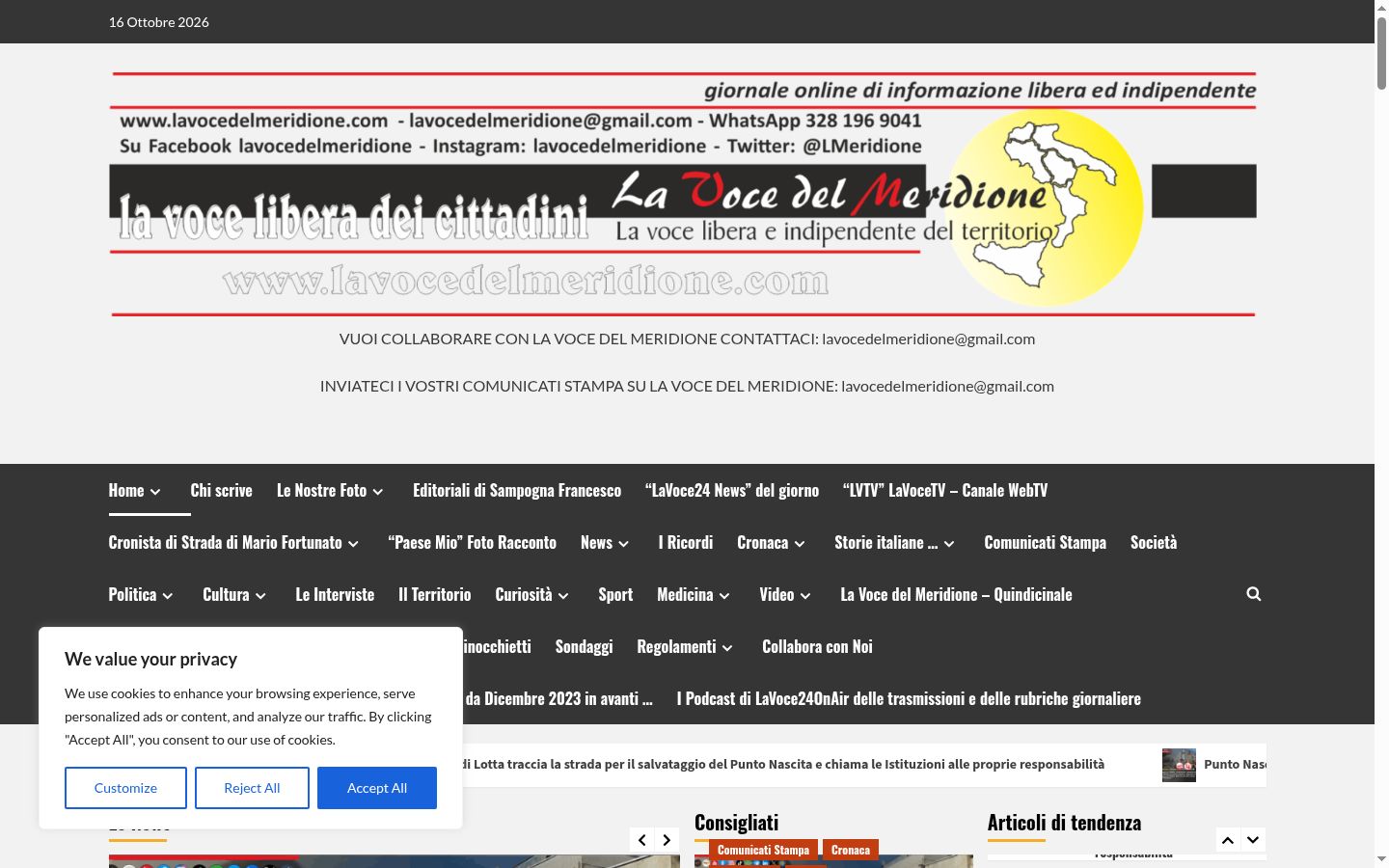The width and height of the screenshot is (1389, 868).
Task: Expand the Cultura dropdown
Action: [260, 596]
